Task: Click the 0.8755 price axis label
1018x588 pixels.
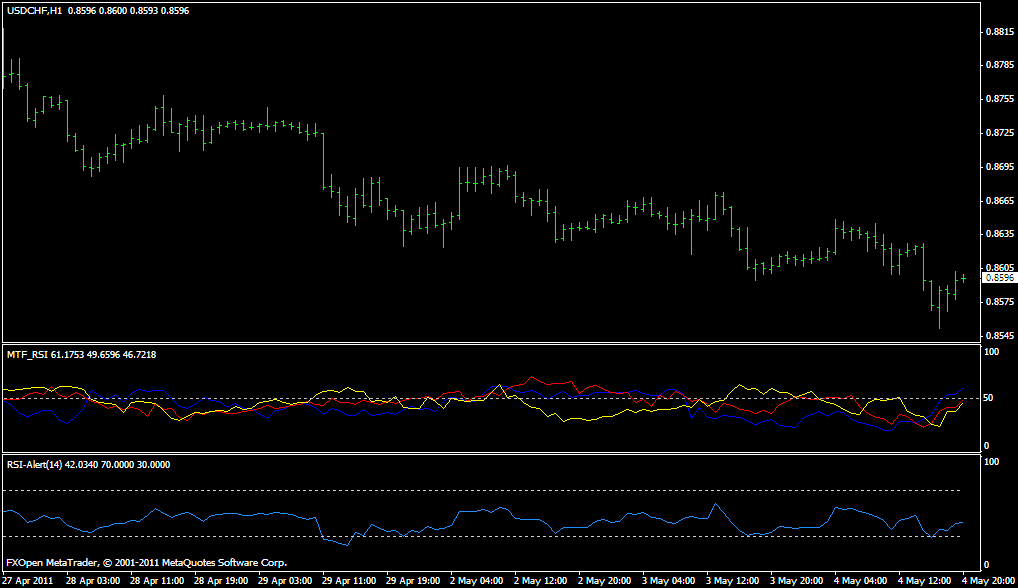Action: click(x=1000, y=99)
